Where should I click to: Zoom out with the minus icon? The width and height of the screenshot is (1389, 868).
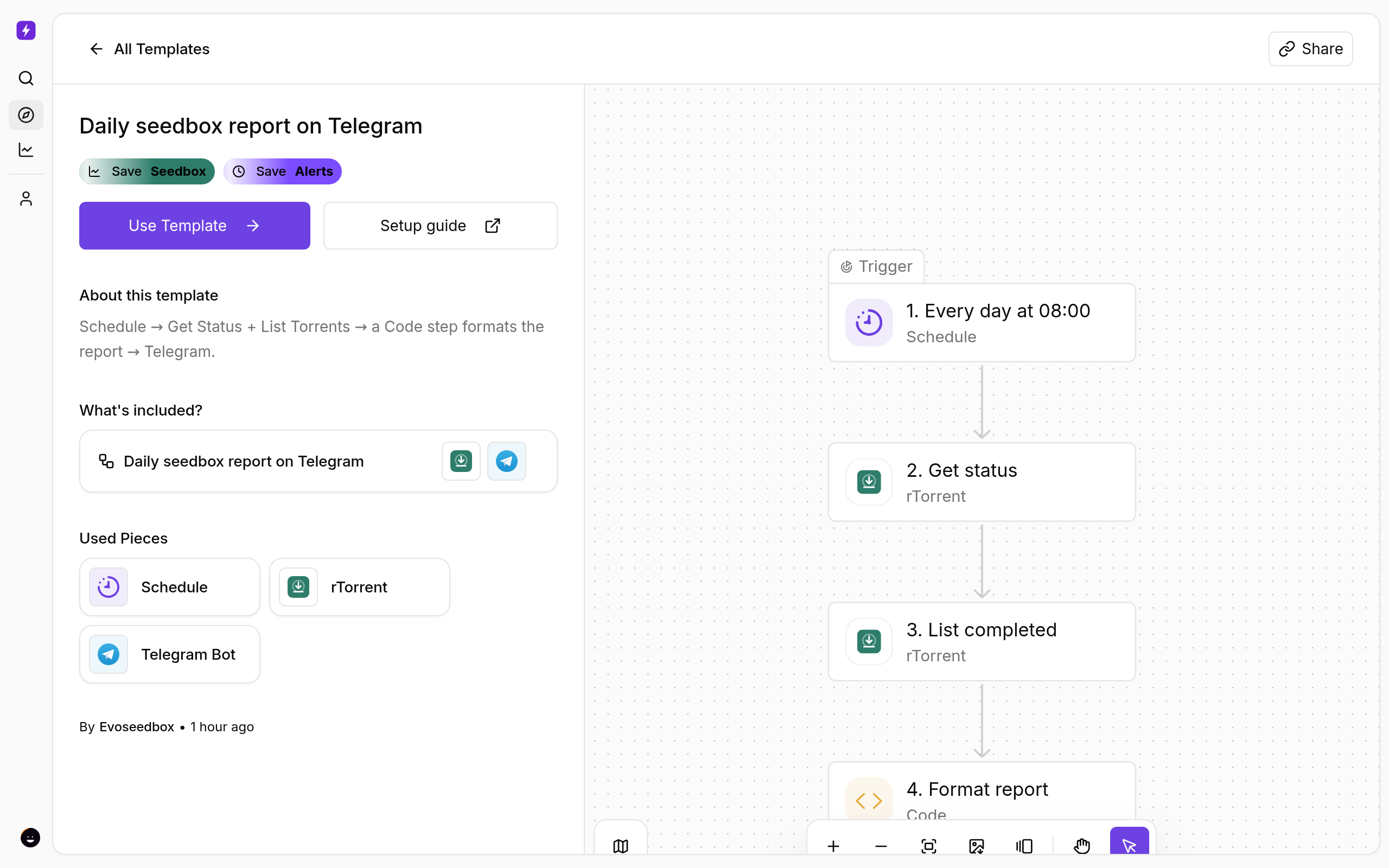(881, 846)
